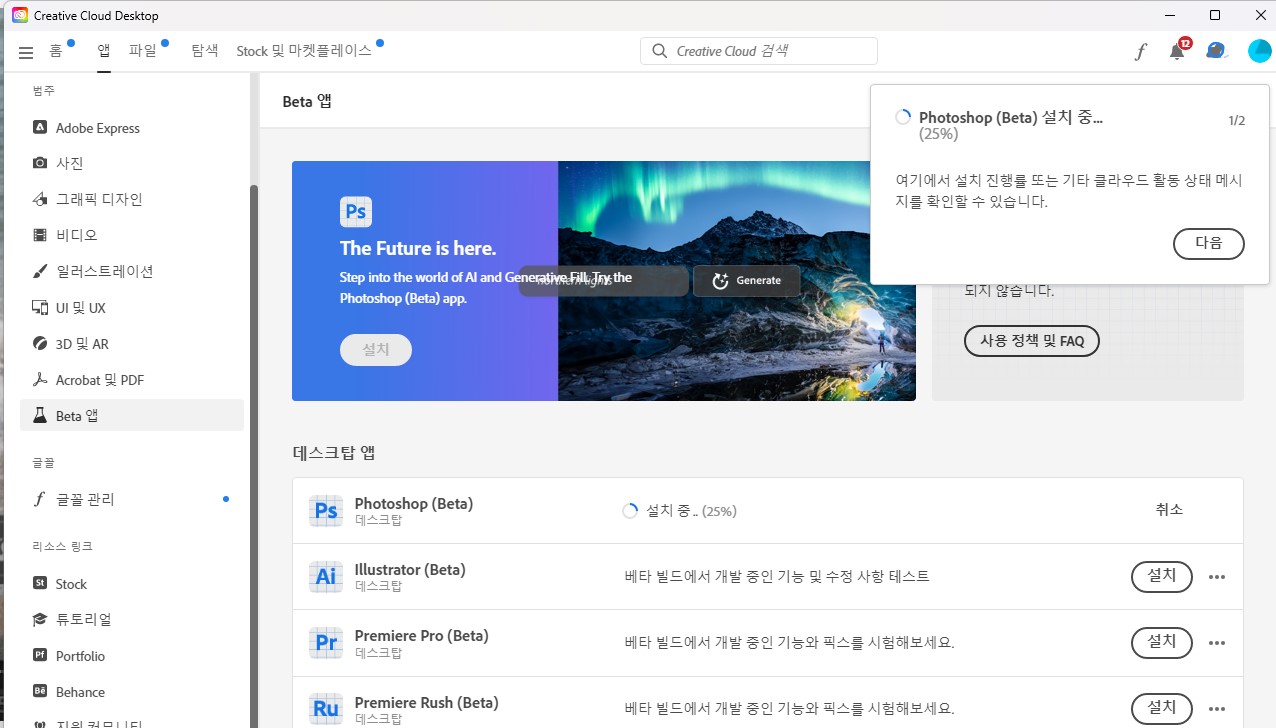1276x728 pixels.
Task: Open more options for Illustrator (Beta)
Action: point(1217,577)
